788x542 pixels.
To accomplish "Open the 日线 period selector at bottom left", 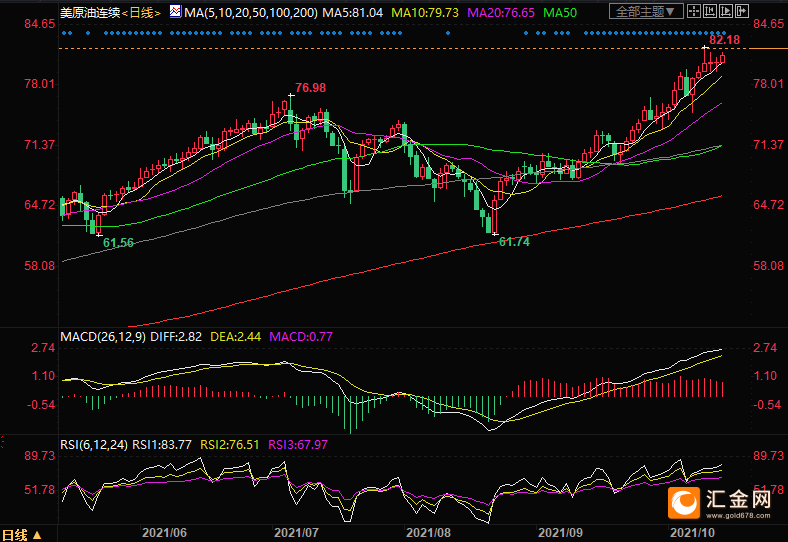I will pyautogui.click(x=22, y=534).
